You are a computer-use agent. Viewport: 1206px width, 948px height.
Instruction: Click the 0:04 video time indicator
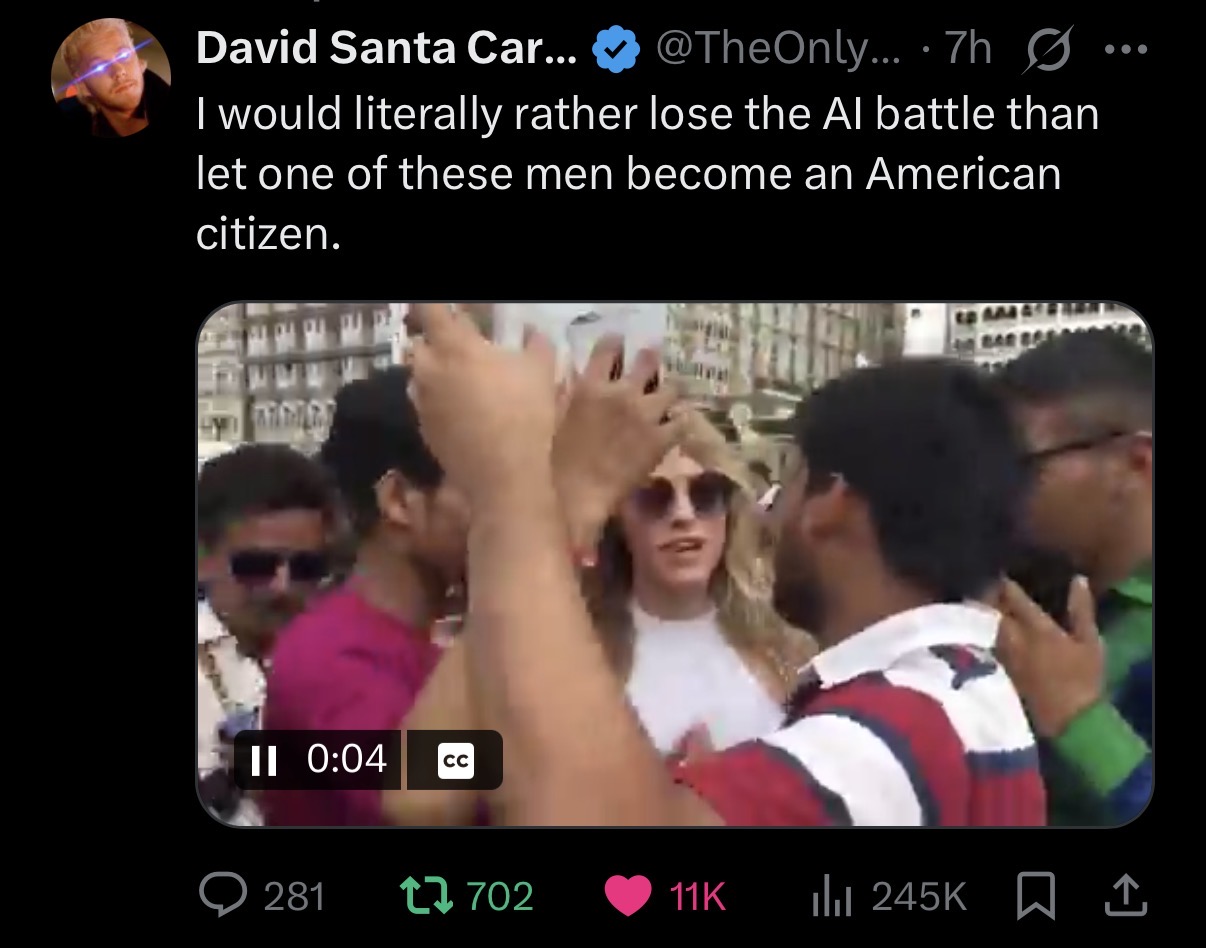click(x=347, y=761)
